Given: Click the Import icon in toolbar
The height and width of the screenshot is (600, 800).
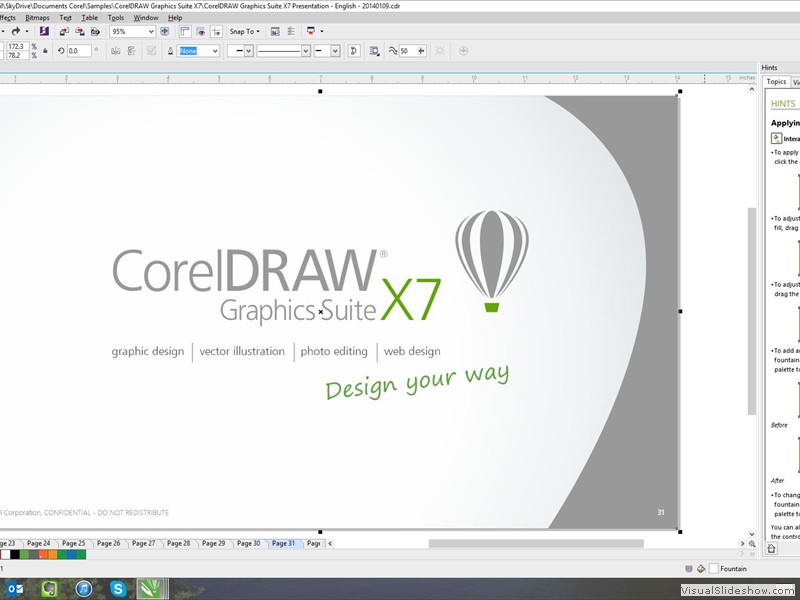Looking at the screenshot, I should [x=64, y=32].
